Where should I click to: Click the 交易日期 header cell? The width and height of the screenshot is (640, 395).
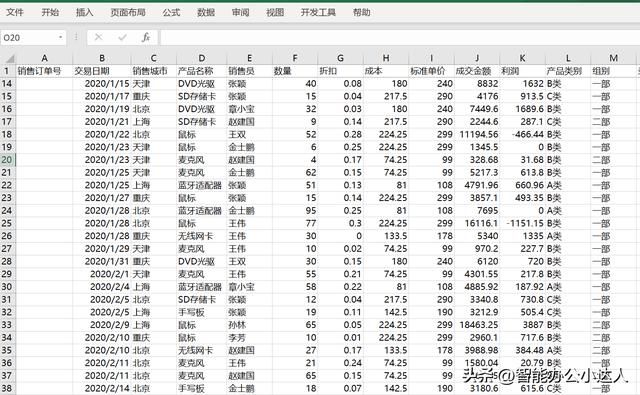[x=102, y=71]
